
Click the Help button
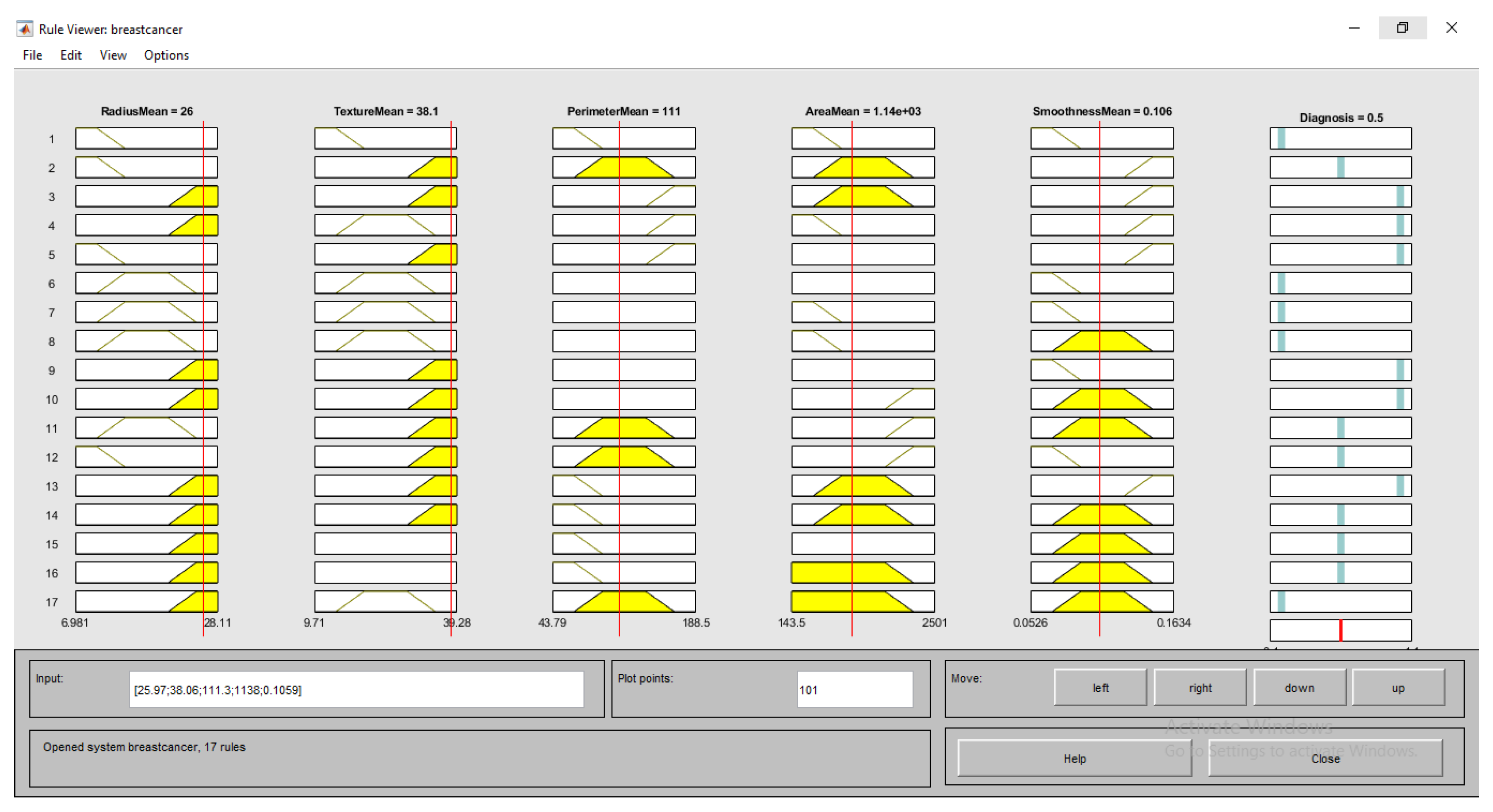1074,758
